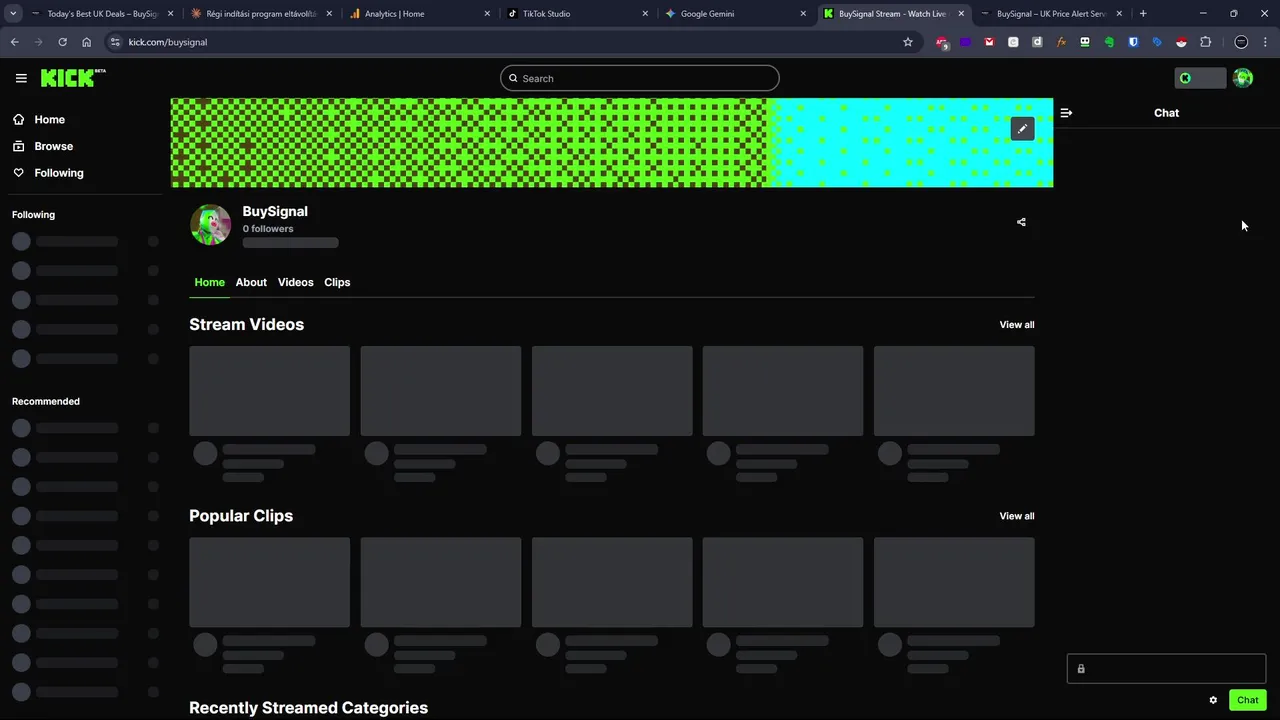Edit the channel banner with pencil icon
The width and height of the screenshot is (1280, 720).
(x=1022, y=129)
